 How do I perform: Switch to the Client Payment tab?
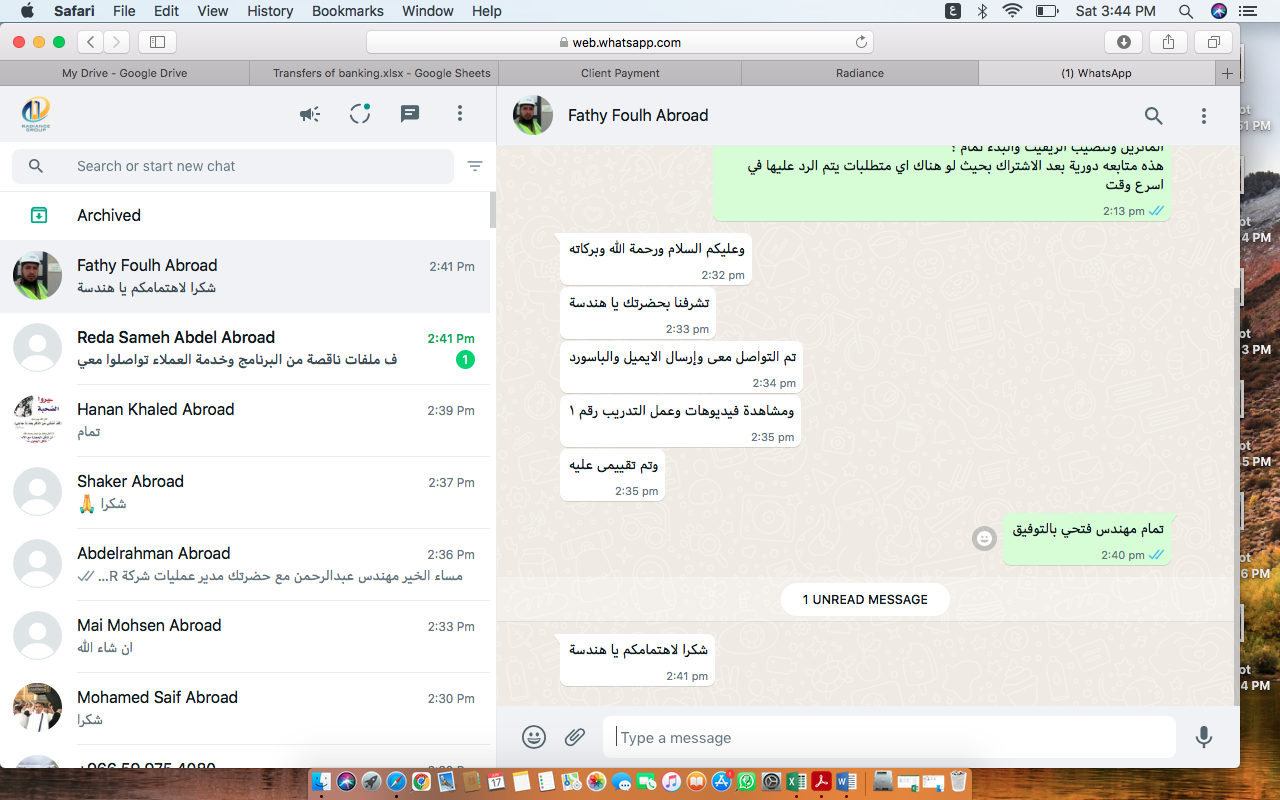pyautogui.click(x=620, y=73)
